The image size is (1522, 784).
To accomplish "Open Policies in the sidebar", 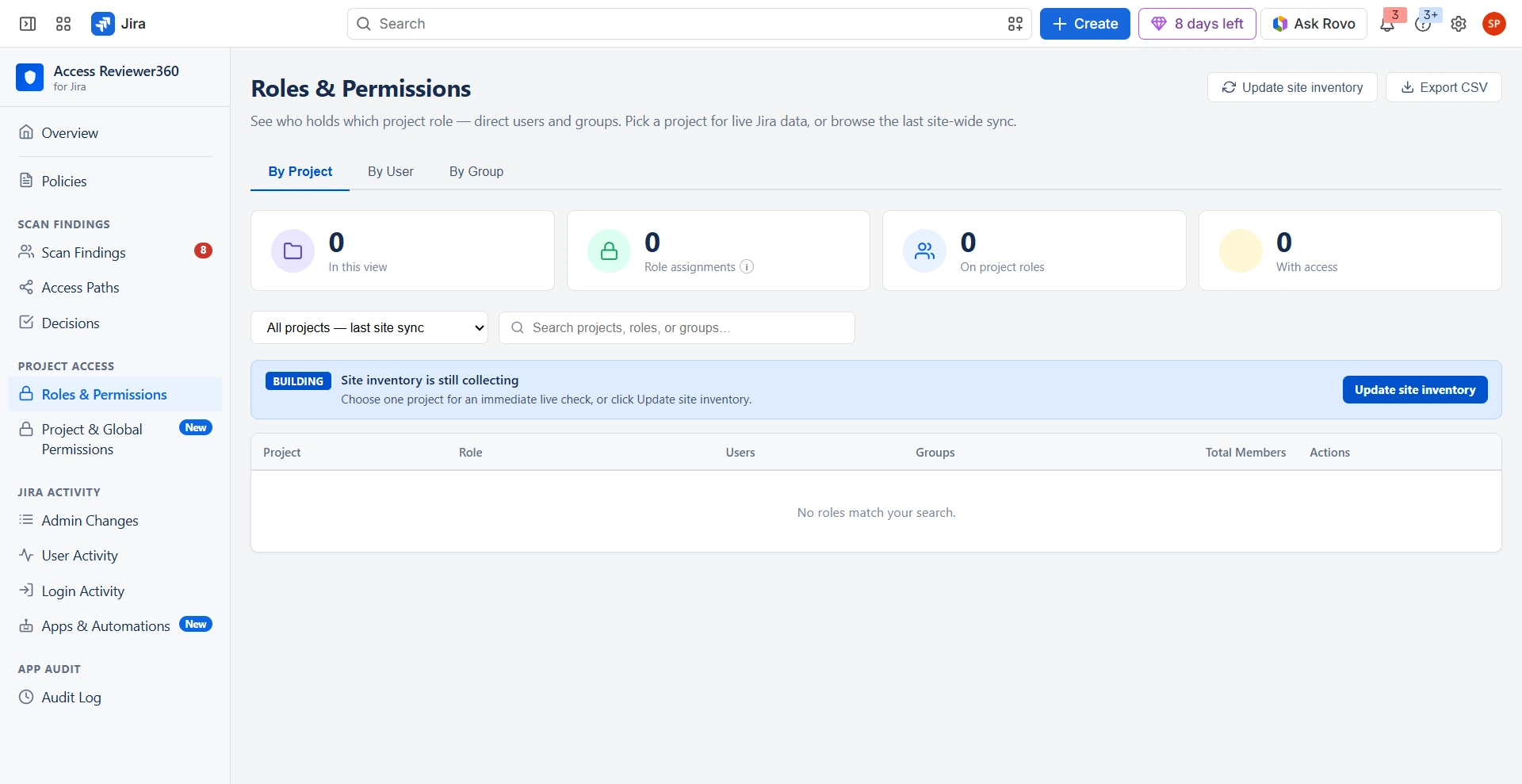I will (x=115, y=182).
